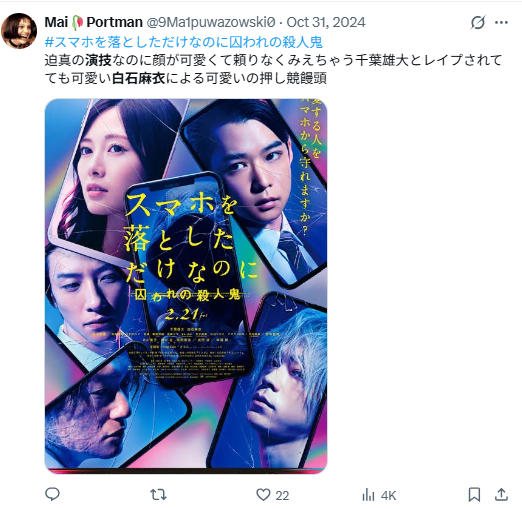The width and height of the screenshot is (522, 509).
Task: Open Mai Portman's profile avatar
Action: tap(19, 31)
